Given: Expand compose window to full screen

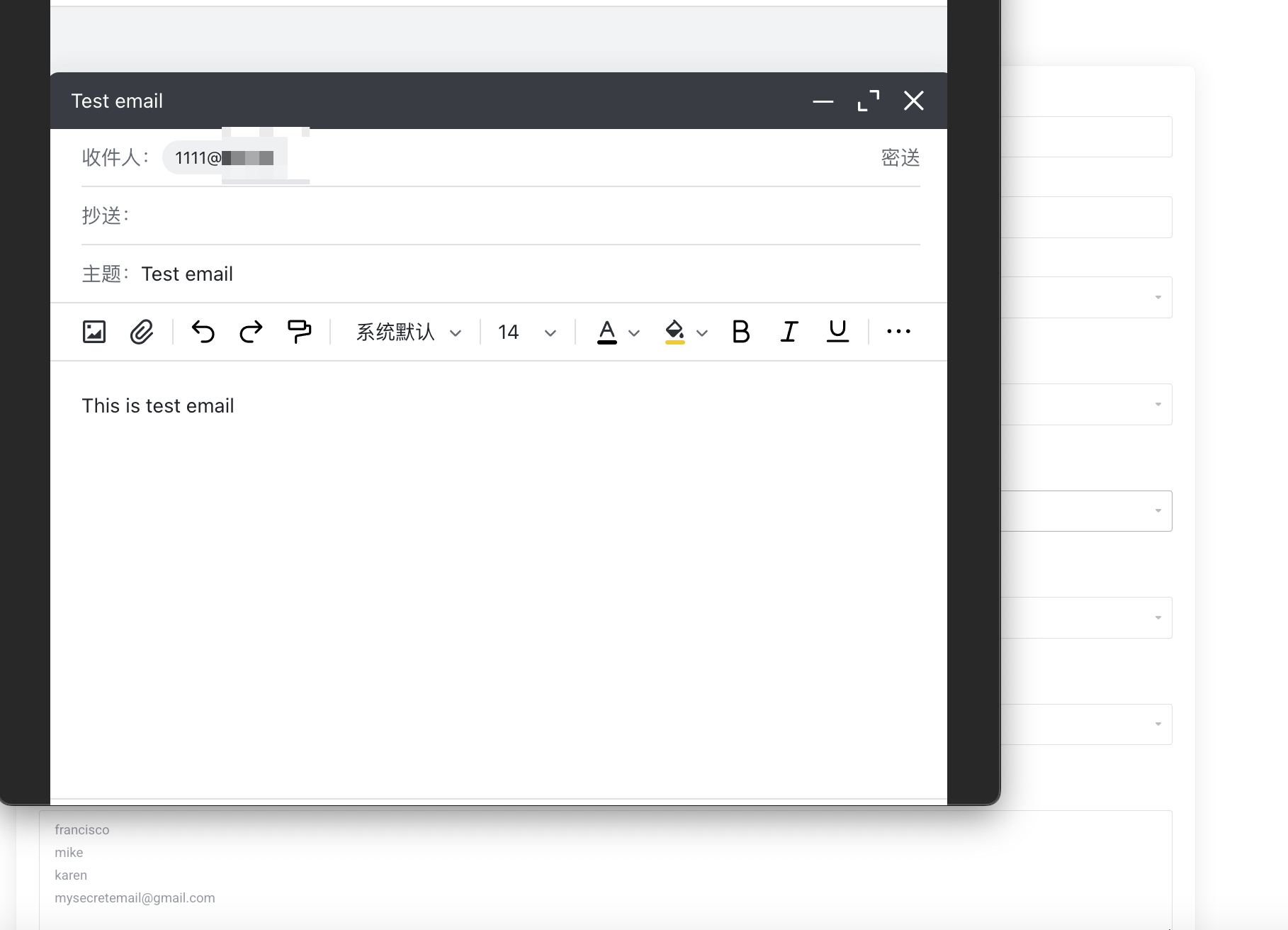Looking at the screenshot, I should (x=869, y=101).
